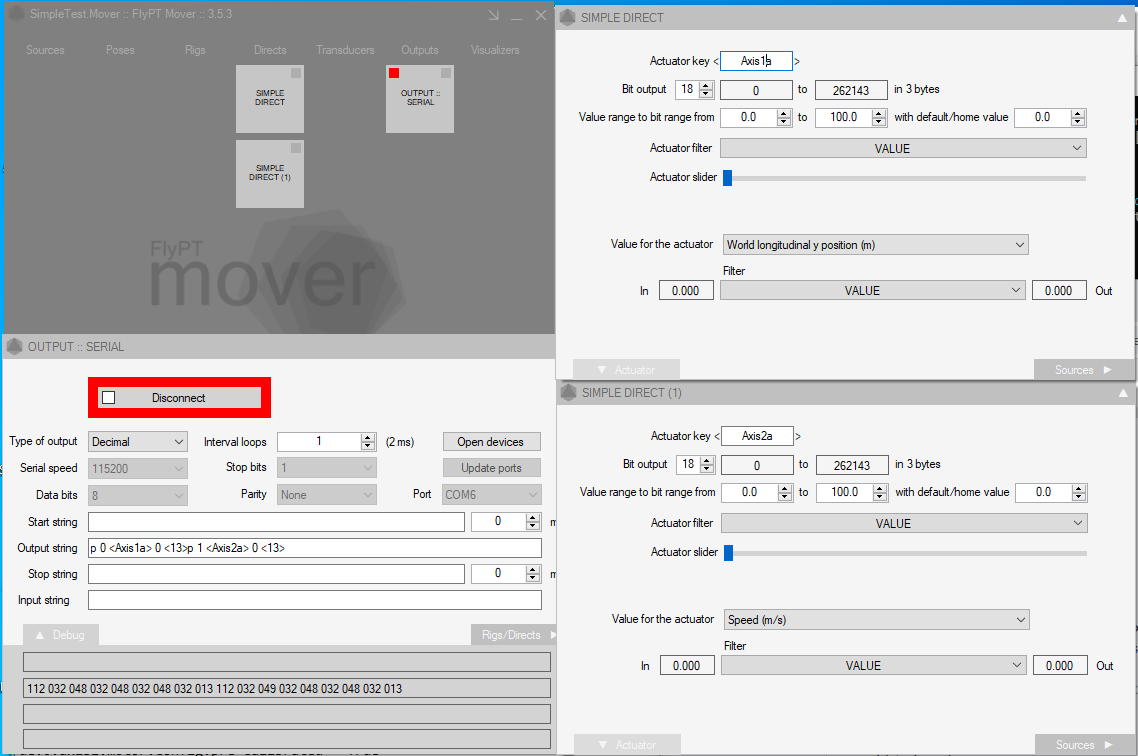Close the FlyPT Mover window
This screenshot has height=756, width=1138.
pyautogui.click(x=541, y=15)
